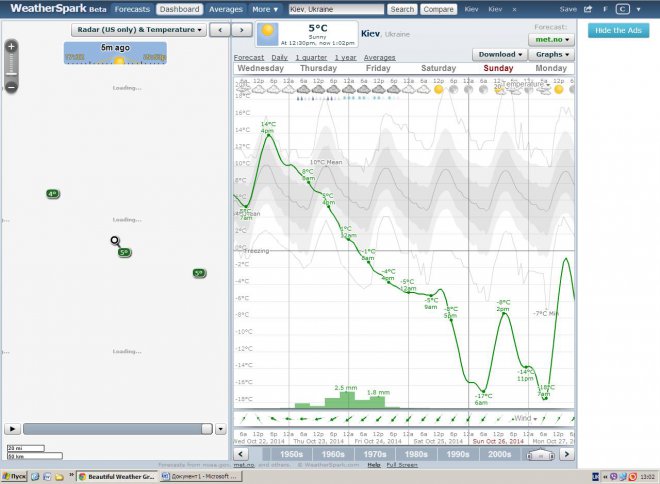This screenshot has height=484, width=660.
Task: Zoom in on the radar map
Action: [11, 46]
